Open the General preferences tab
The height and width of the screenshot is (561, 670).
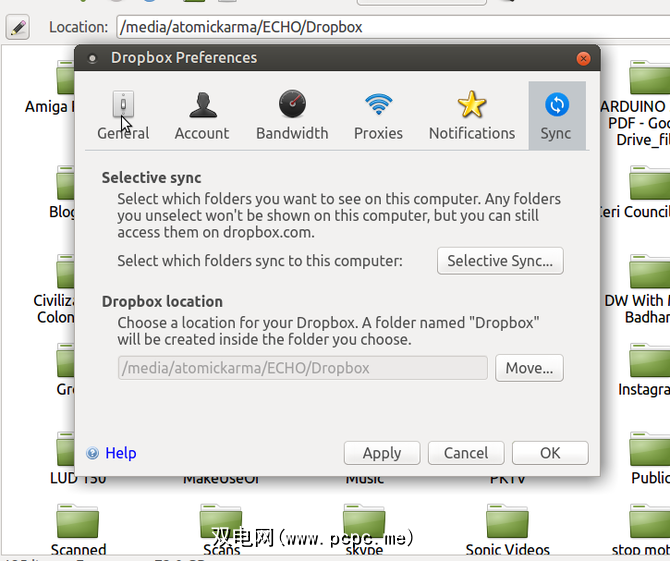(123, 115)
